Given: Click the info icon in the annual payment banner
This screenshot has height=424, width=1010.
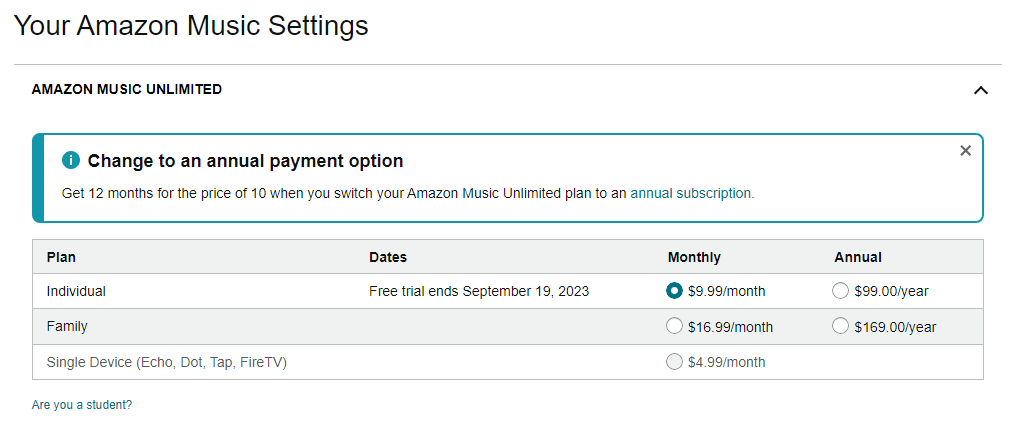Looking at the screenshot, I should pos(71,160).
